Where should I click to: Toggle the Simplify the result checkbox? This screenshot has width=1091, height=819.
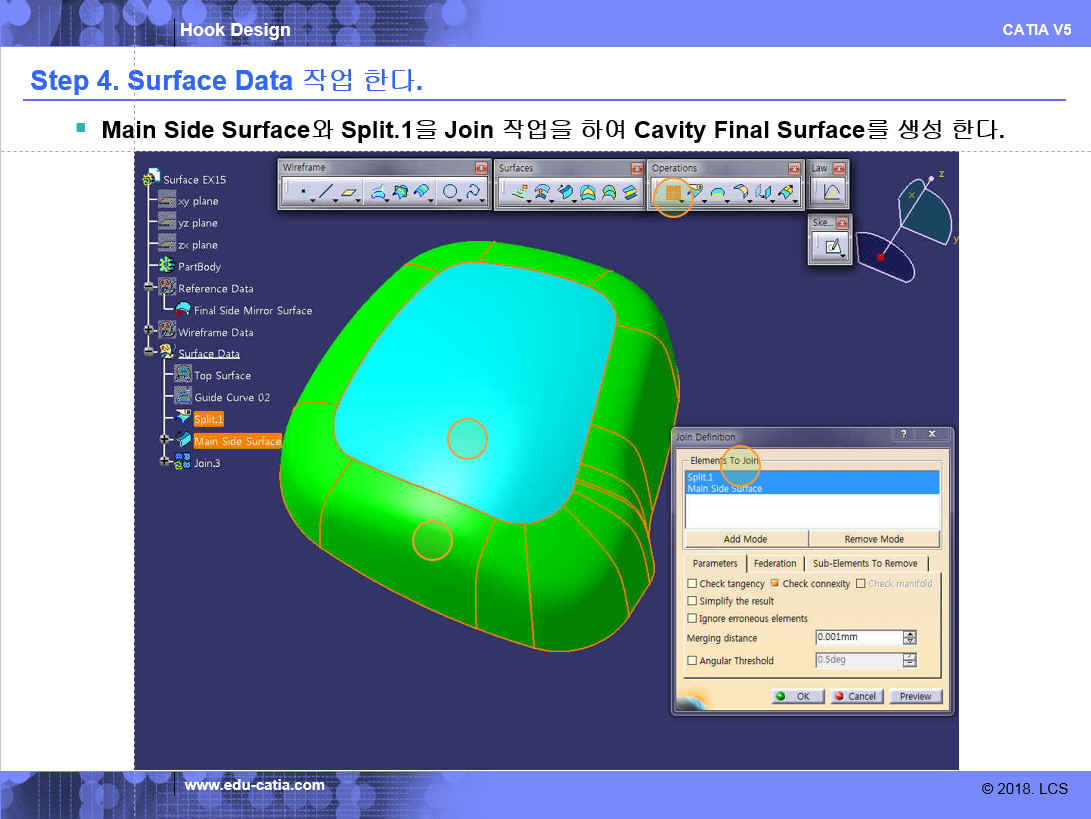click(692, 601)
